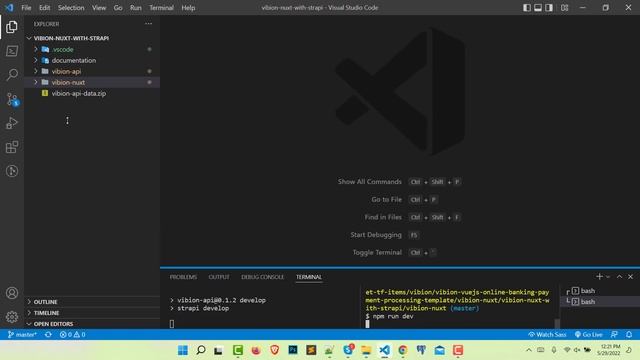Select the TERMINAL tab
Screen dimensions: 640x360
tap(309, 277)
